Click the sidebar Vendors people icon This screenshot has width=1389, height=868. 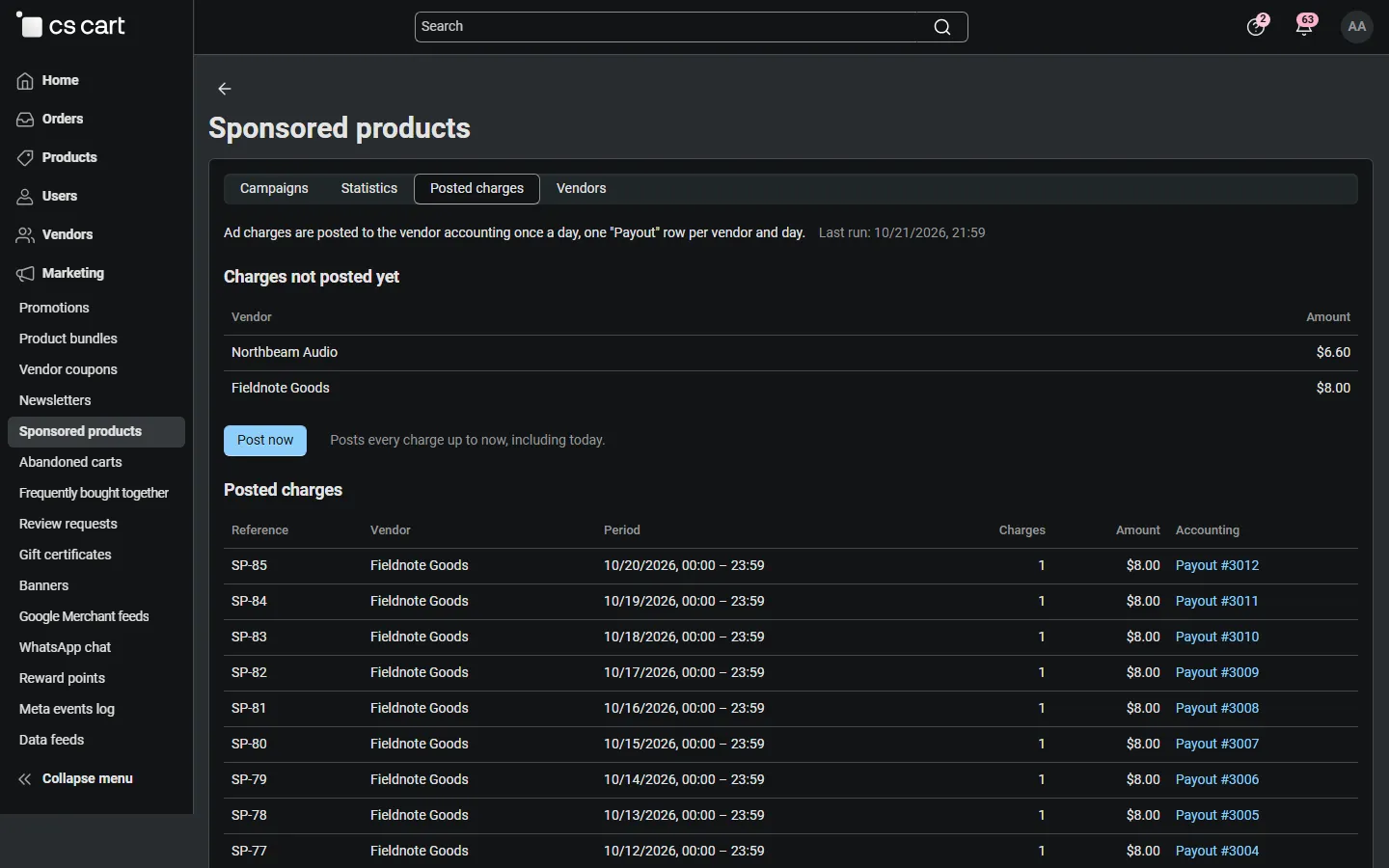click(25, 235)
